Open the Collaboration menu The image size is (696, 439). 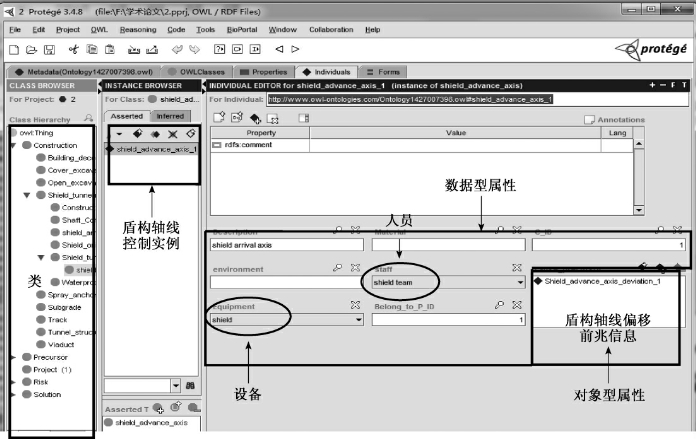point(331,30)
